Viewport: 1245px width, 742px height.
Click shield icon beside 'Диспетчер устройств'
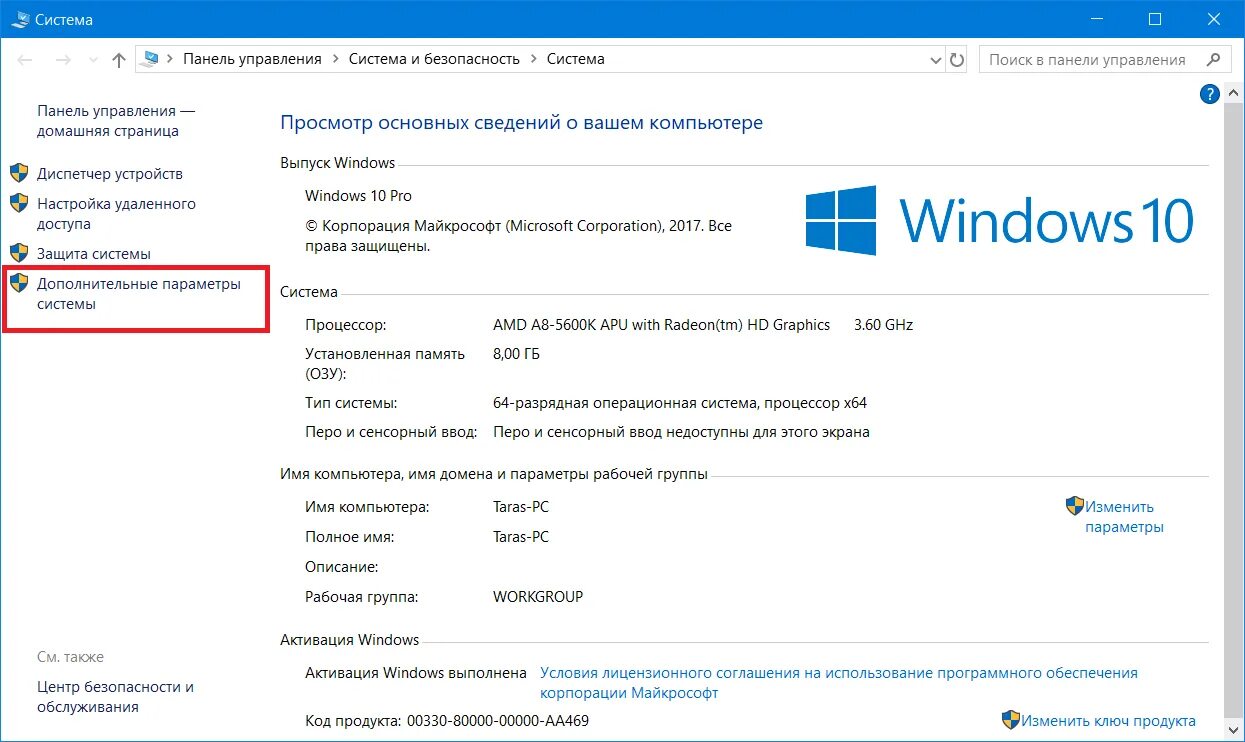[19, 173]
